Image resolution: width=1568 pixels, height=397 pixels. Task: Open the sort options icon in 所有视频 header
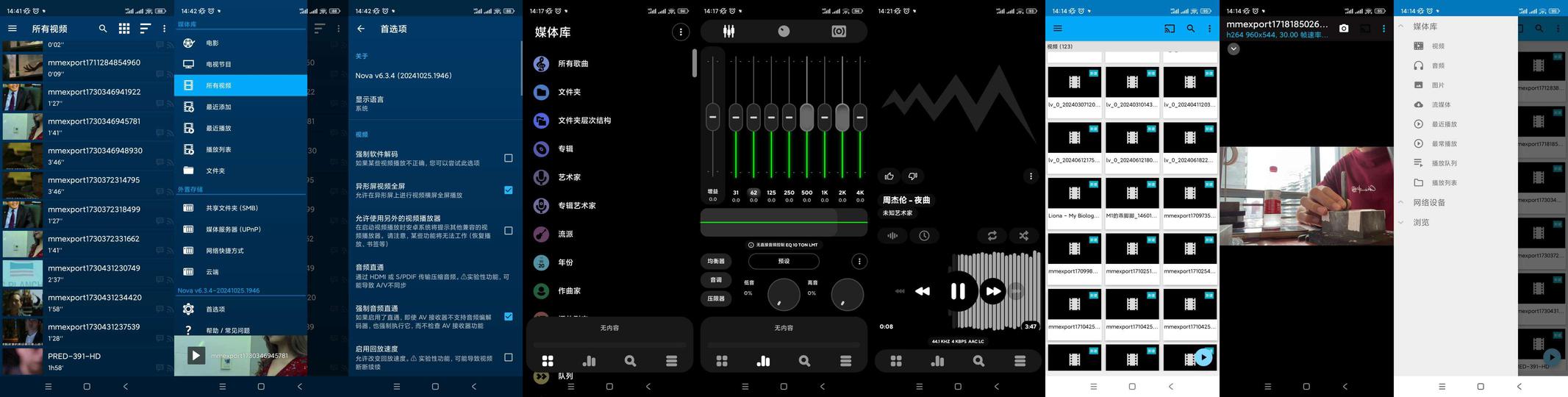point(145,29)
